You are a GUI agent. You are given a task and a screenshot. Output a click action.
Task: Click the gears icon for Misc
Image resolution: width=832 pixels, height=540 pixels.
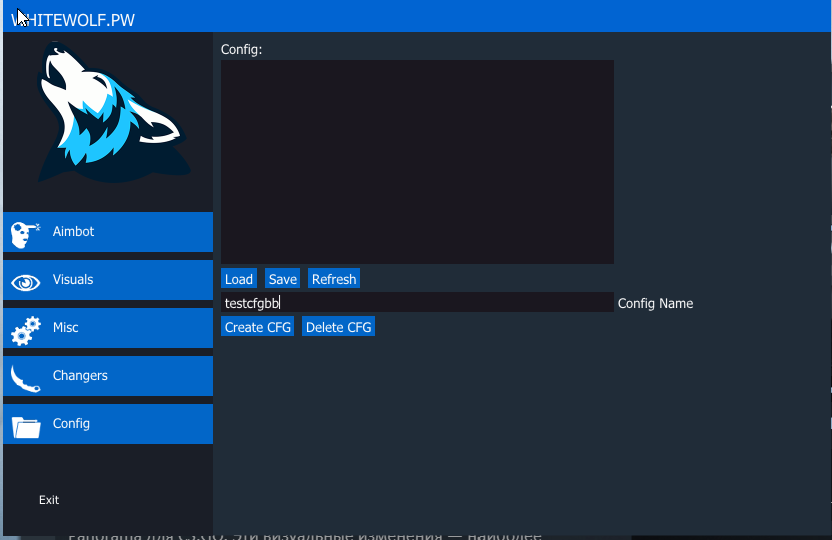coord(25,329)
